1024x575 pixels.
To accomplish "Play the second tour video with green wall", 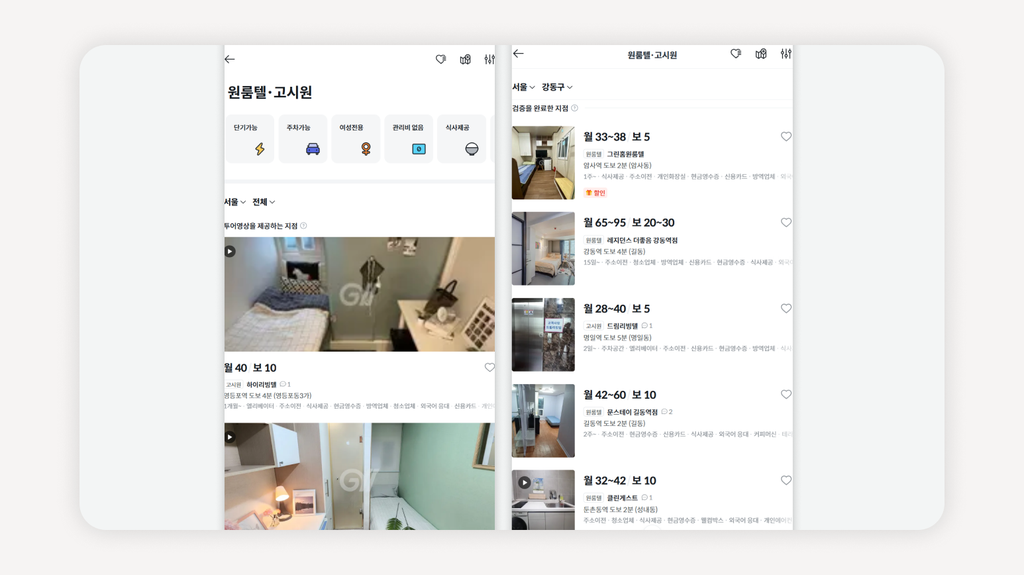I will 230,436.
